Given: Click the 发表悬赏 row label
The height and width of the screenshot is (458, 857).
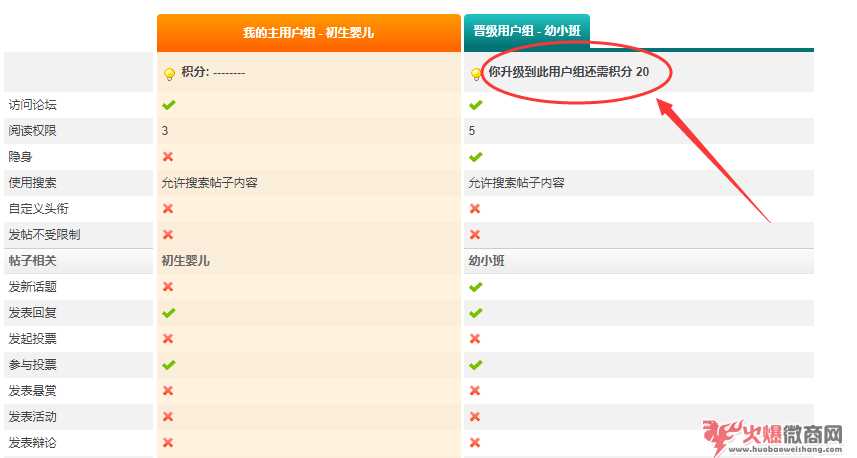Looking at the screenshot, I should 32,391.
